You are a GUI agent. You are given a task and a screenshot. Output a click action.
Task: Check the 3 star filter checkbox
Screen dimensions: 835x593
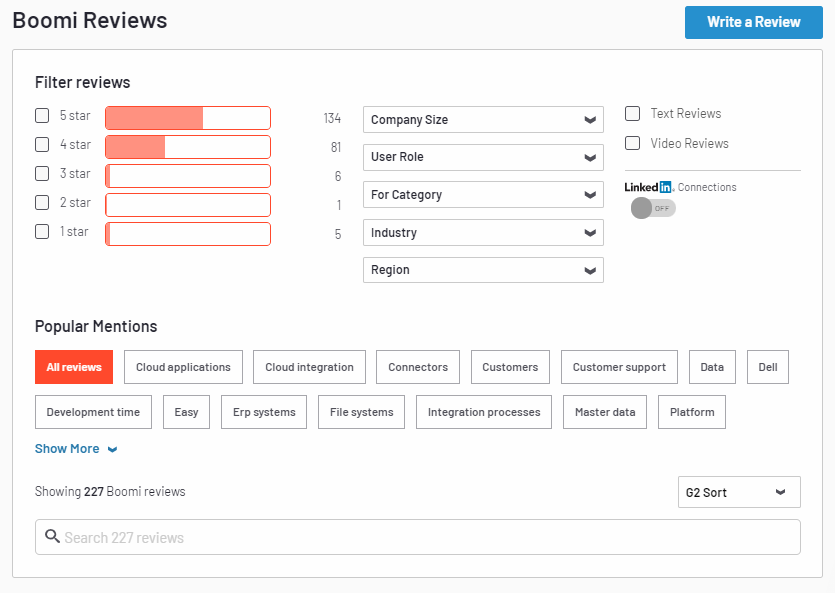42,174
